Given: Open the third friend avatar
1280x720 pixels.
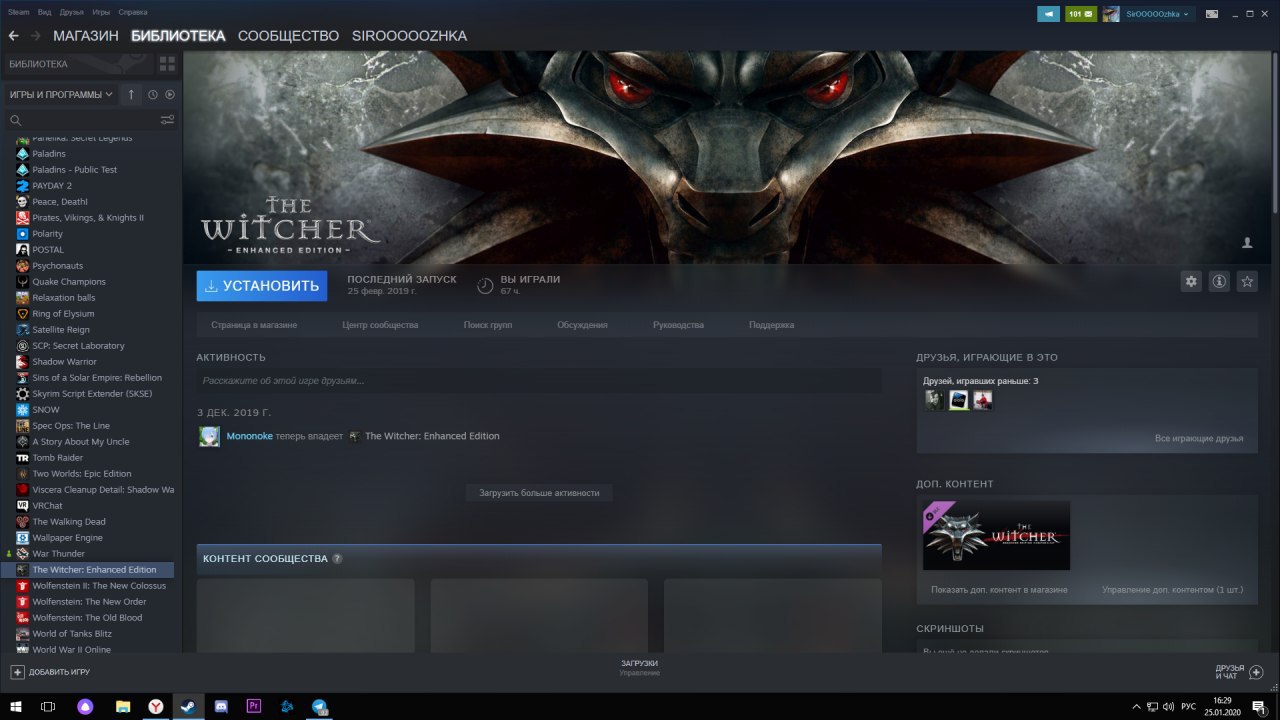Looking at the screenshot, I should click(x=983, y=400).
